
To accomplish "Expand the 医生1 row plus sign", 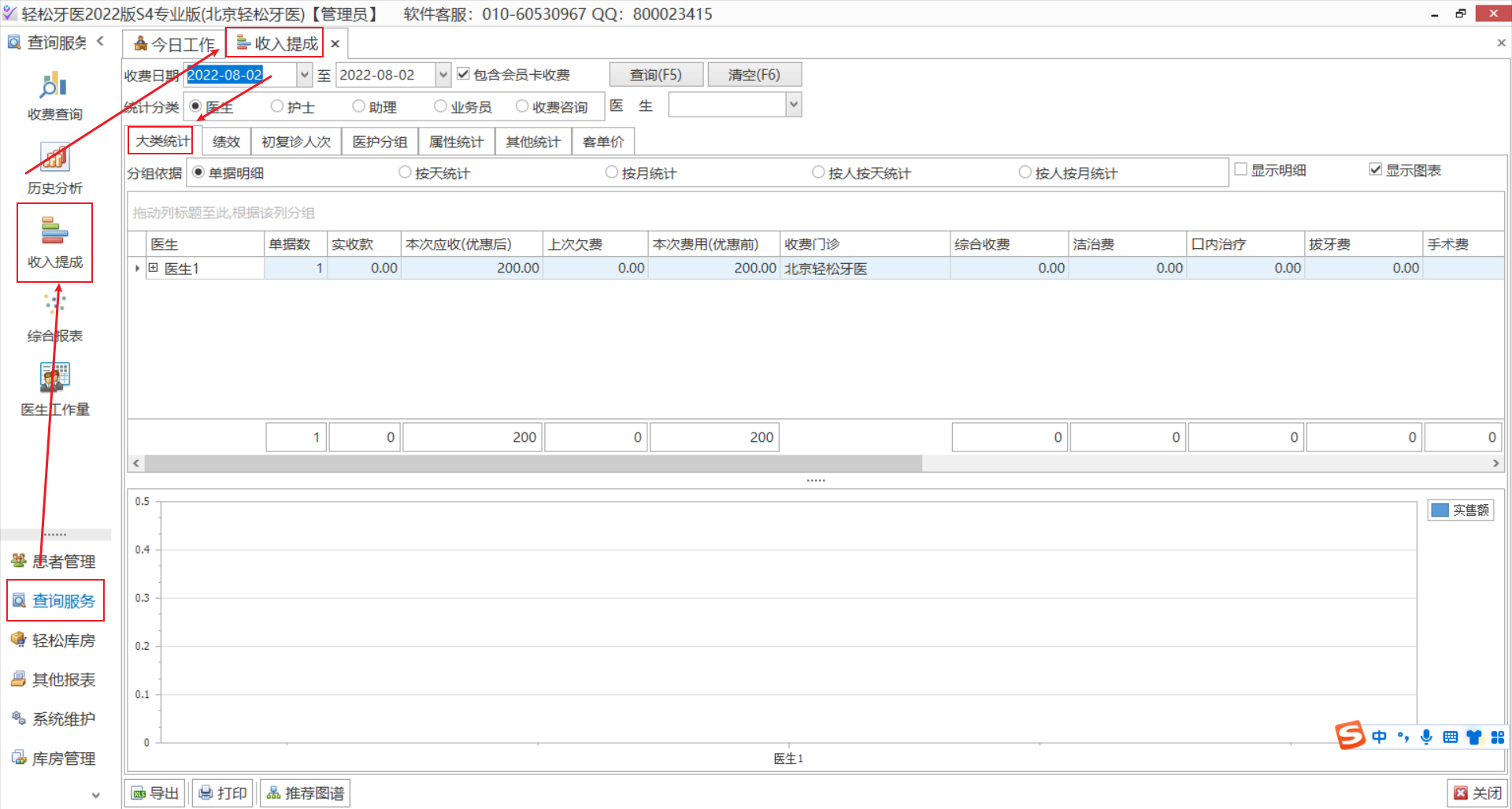I will [154, 268].
